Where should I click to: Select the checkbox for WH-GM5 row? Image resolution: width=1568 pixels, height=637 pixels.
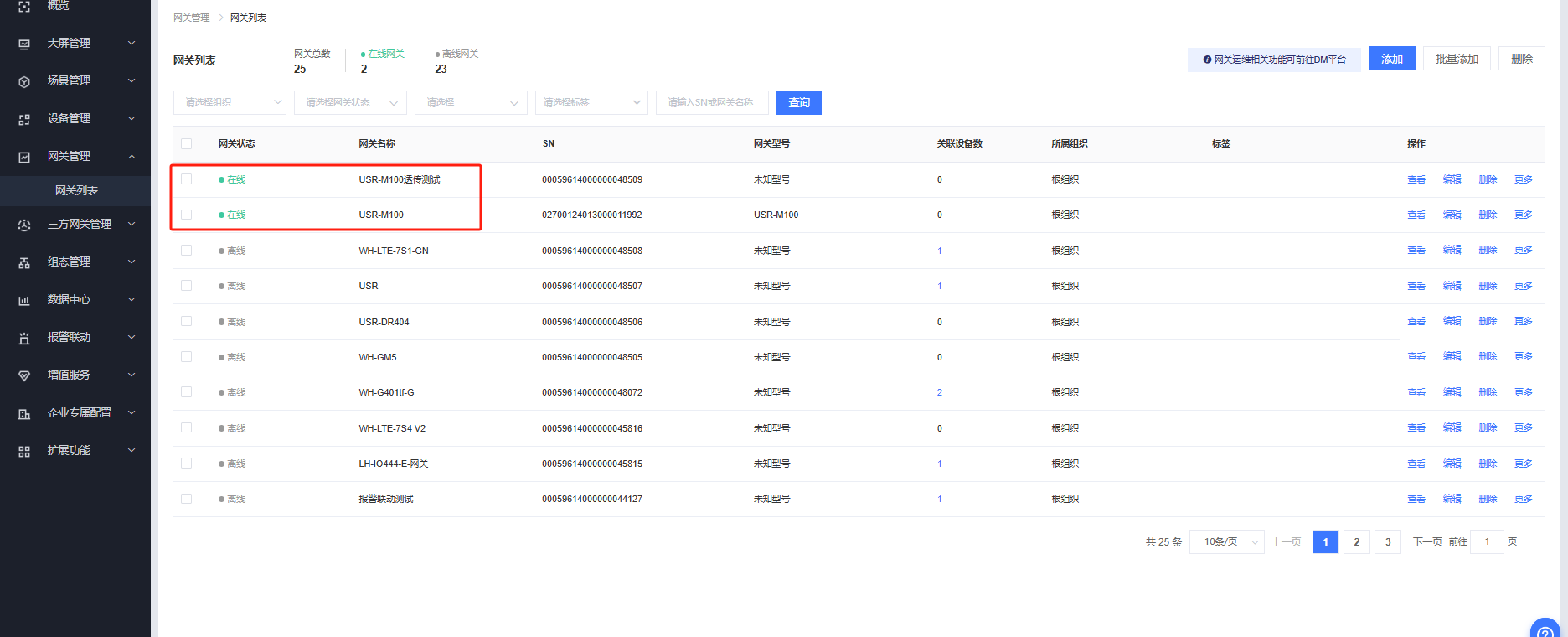(186, 357)
